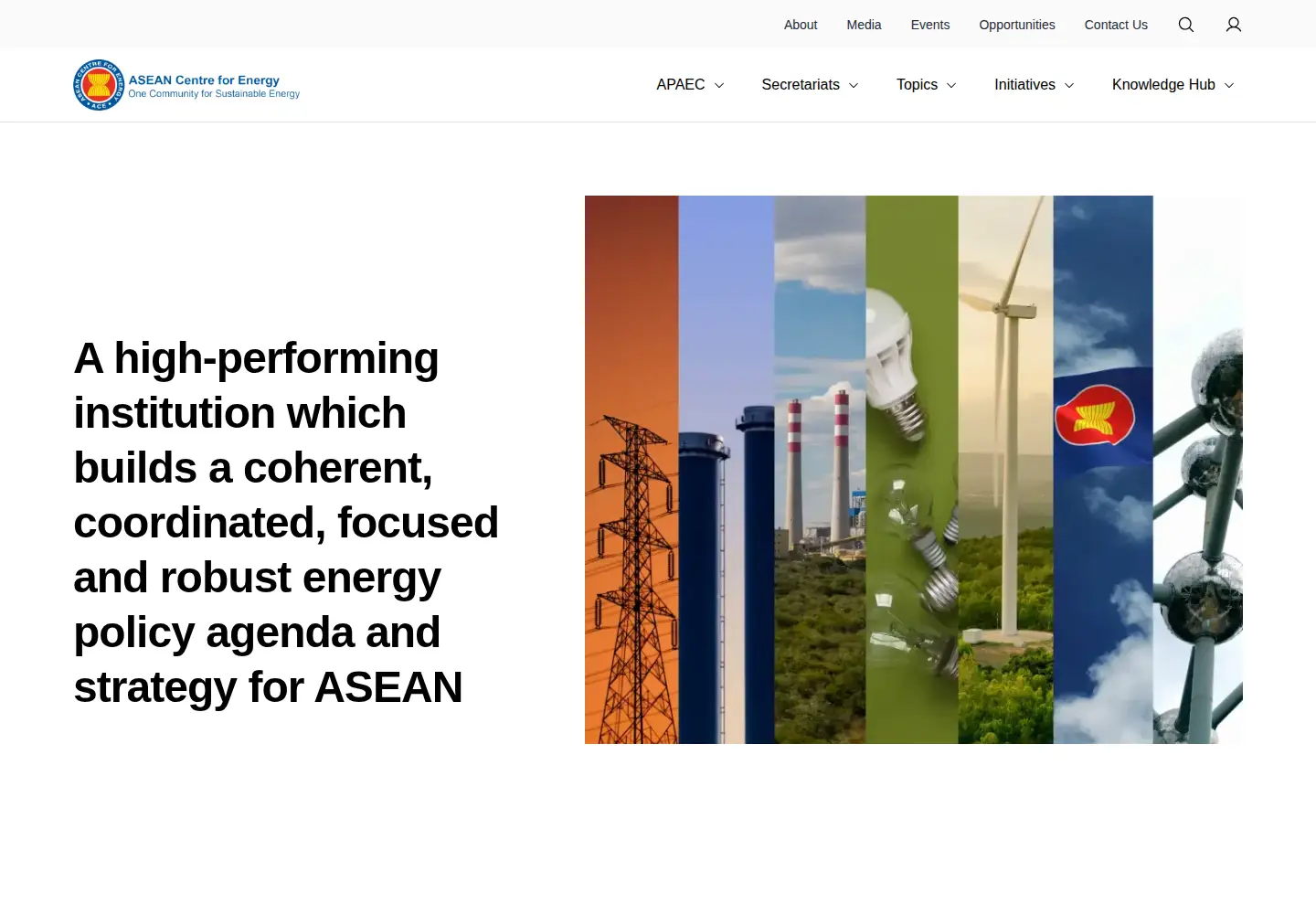Viewport: 1316px width, 914px height.
Task: Open the search icon in top bar
Action: pos(1186,25)
